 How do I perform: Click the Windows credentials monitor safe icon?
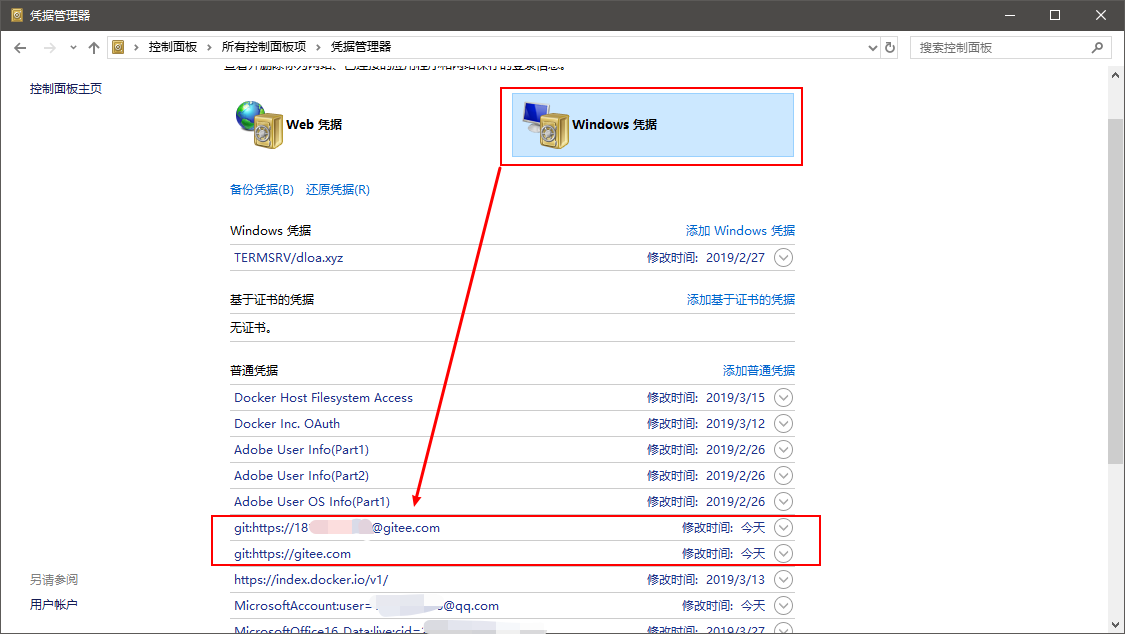pos(546,125)
